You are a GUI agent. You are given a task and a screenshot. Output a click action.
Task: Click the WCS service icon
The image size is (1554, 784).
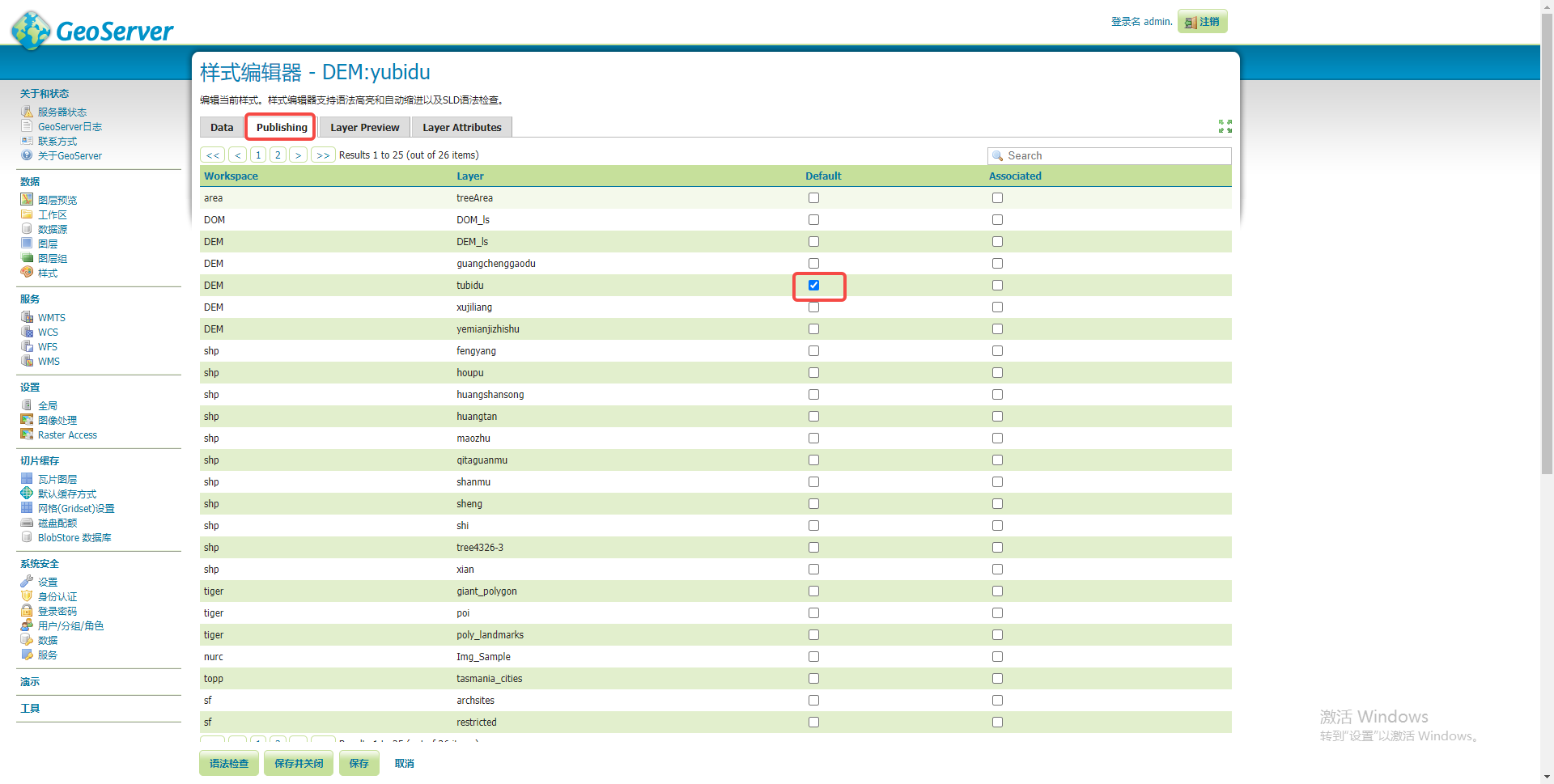point(27,332)
